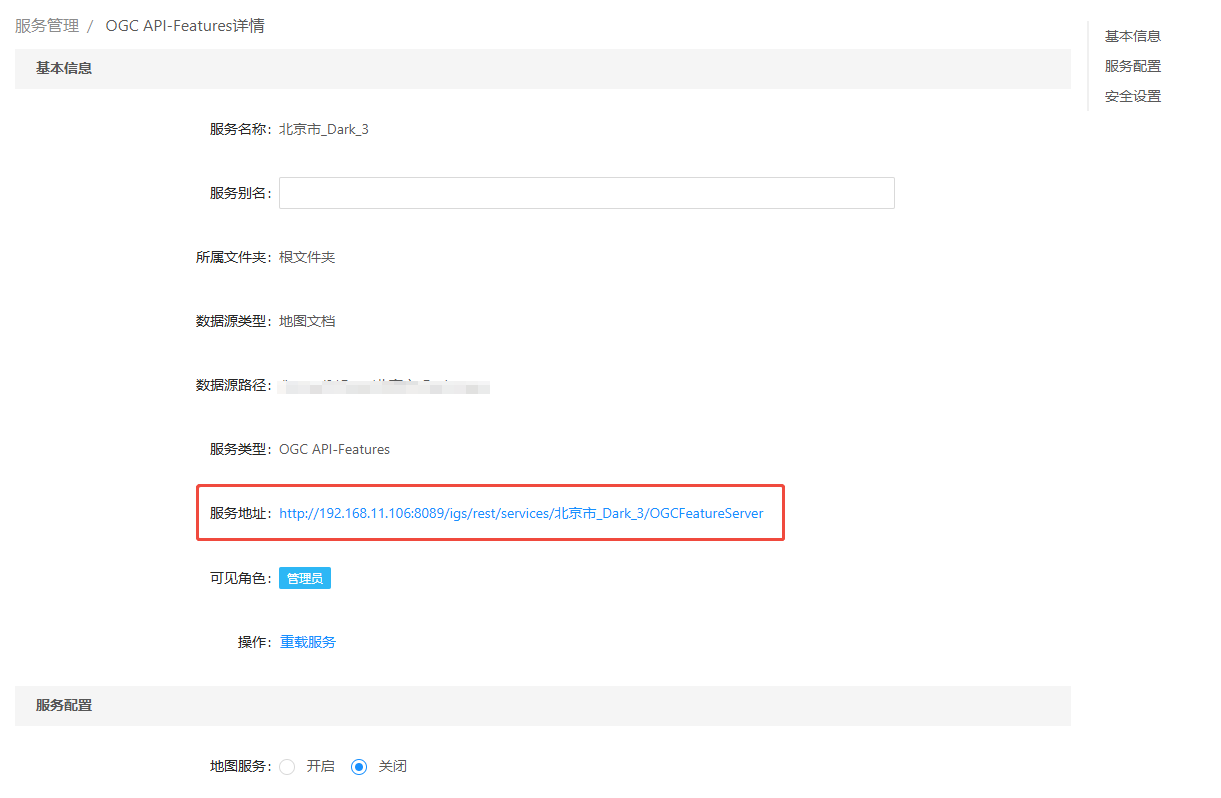Screen dimensions: 1221x798
Task: Go to 安全设置 in the right anchor navigation
Action: [x=1132, y=96]
